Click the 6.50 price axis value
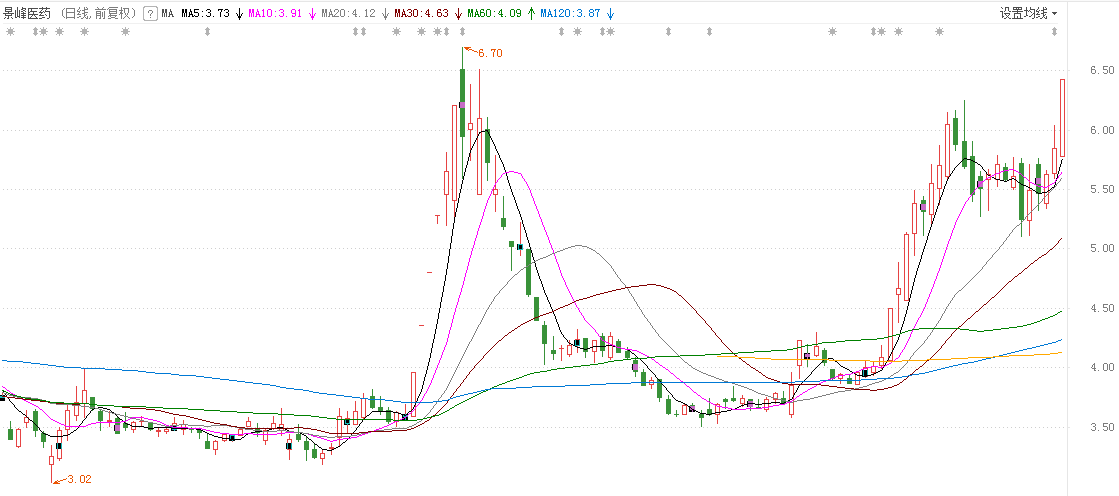The image size is (1119, 496). coord(1102,71)
